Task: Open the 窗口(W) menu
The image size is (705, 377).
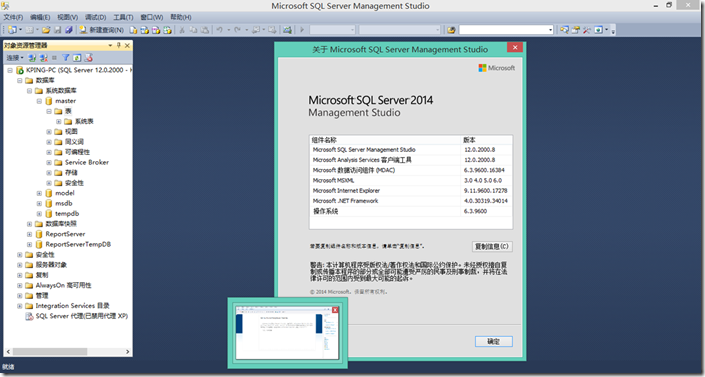Action: [152, 17]
